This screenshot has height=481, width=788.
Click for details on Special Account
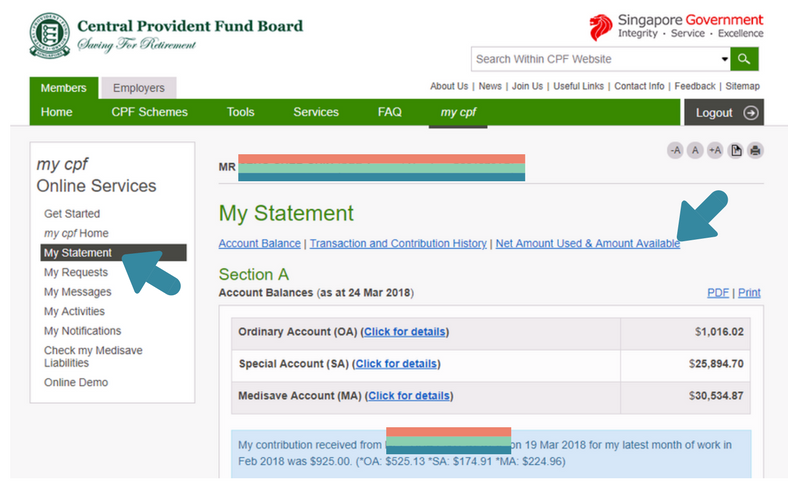tap(396, 364)
